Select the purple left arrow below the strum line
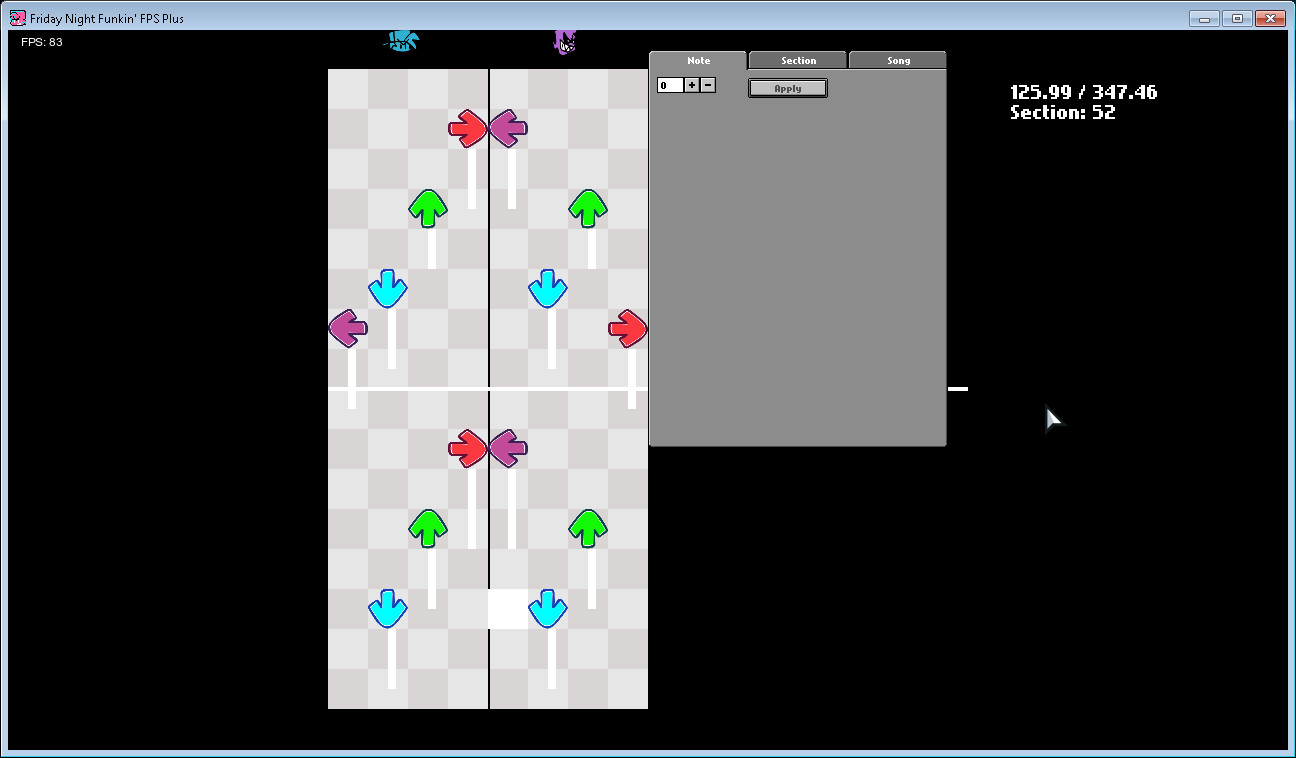This screenshot has height=758, width=1296. click(x=508, y=448)
